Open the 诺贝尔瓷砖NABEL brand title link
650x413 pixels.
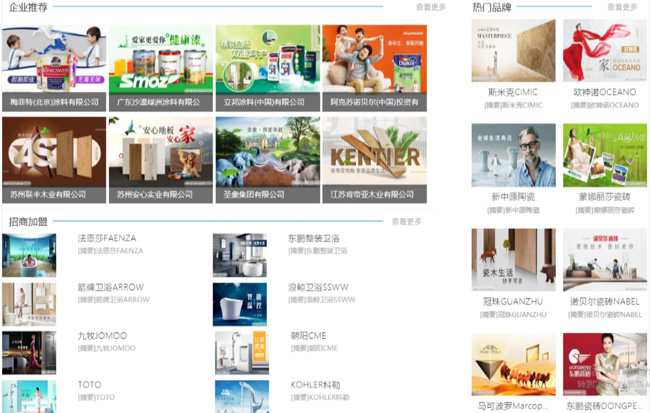(x=605, y=301)
